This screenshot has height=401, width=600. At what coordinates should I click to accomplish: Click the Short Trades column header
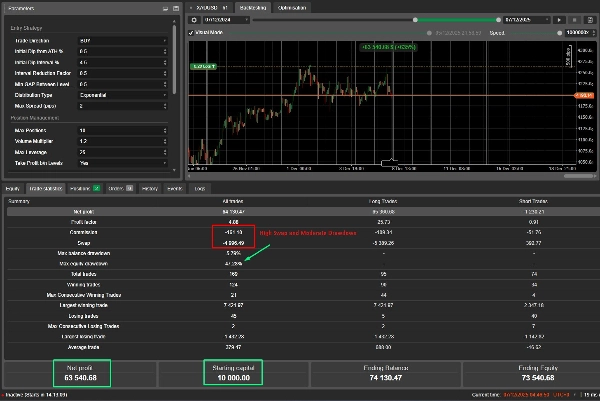(x=533, y=201)
